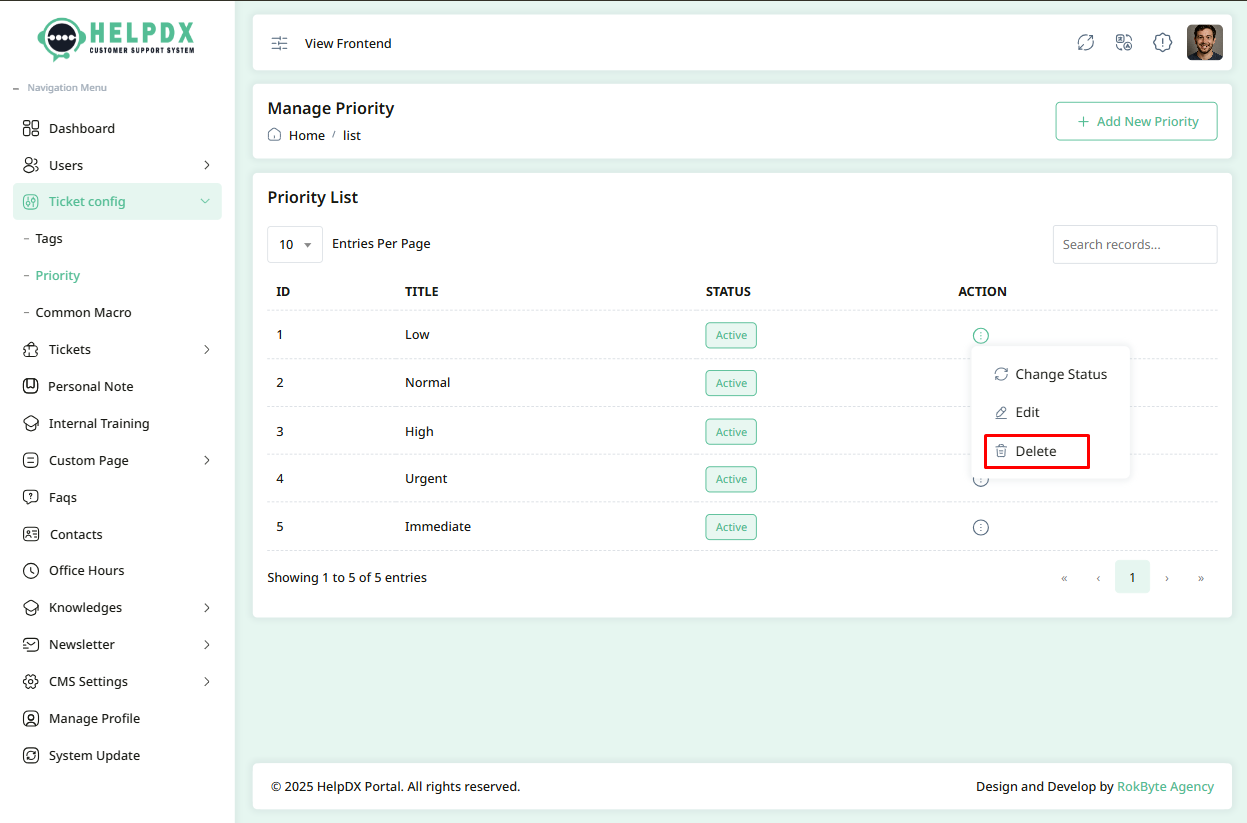Toggle Active status badge for Low priority
Viewport: 1247px width, 823px height.
730,335
